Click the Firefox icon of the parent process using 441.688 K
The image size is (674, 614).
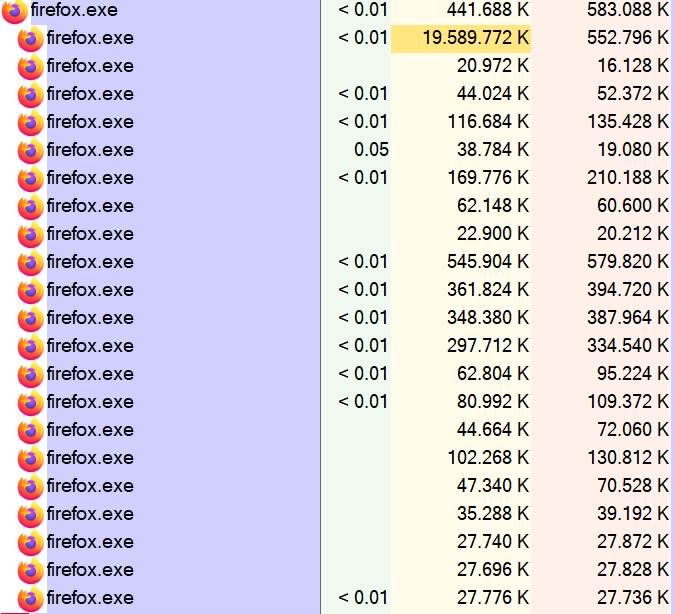[15, 12]
